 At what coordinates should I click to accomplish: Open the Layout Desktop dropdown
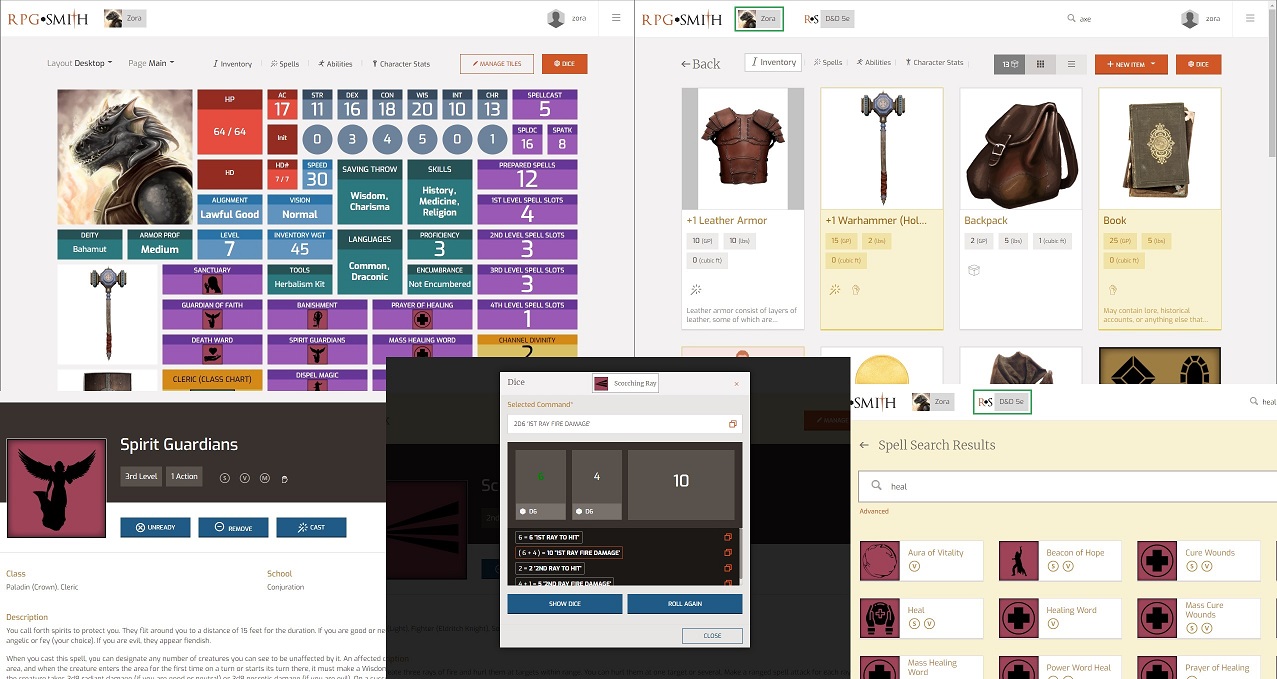[x=80, y=63]
